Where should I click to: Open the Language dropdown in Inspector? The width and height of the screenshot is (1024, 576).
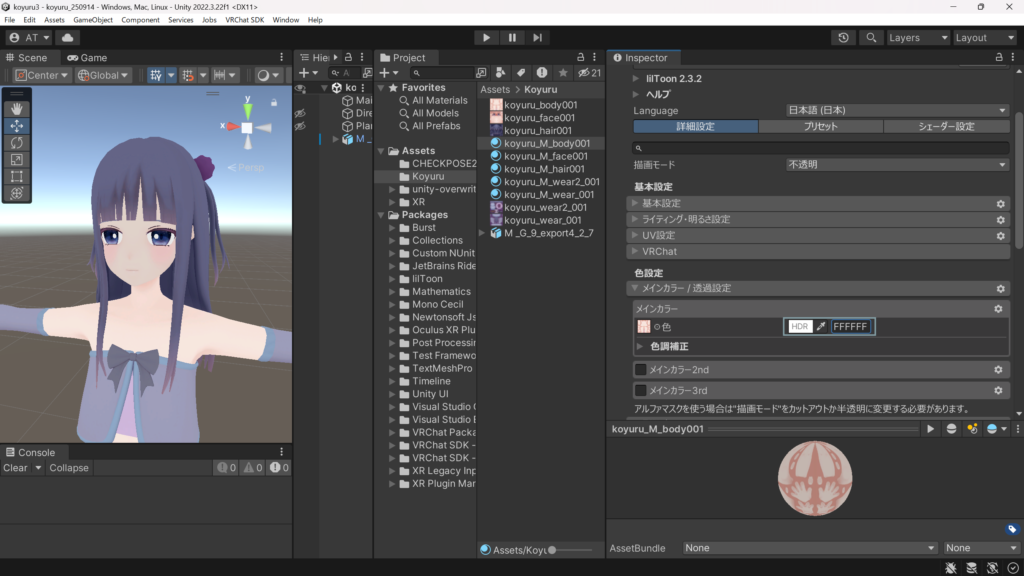click(x=897, y=110)
